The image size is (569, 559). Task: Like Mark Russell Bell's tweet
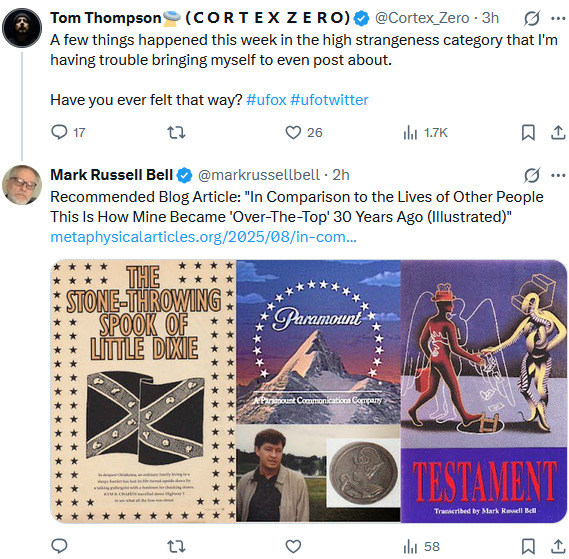coord(293,546)
